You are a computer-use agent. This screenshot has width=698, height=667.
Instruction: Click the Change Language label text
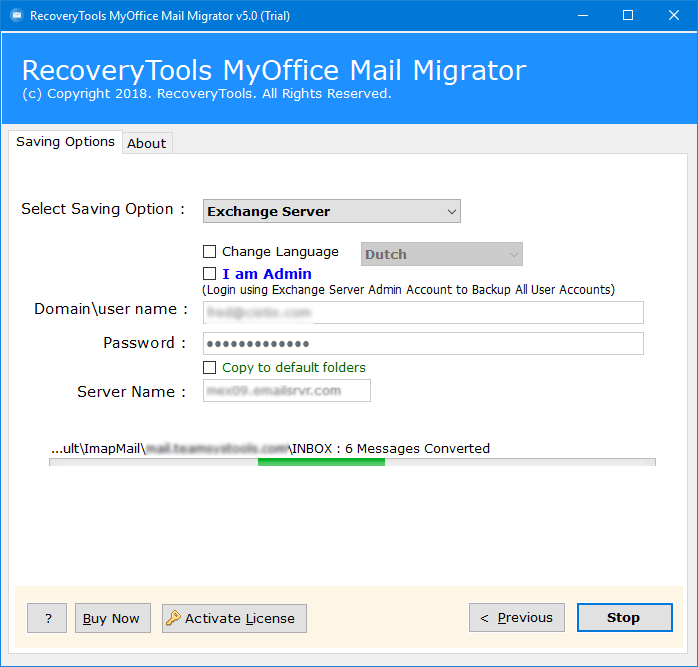(x=280, y=252)
